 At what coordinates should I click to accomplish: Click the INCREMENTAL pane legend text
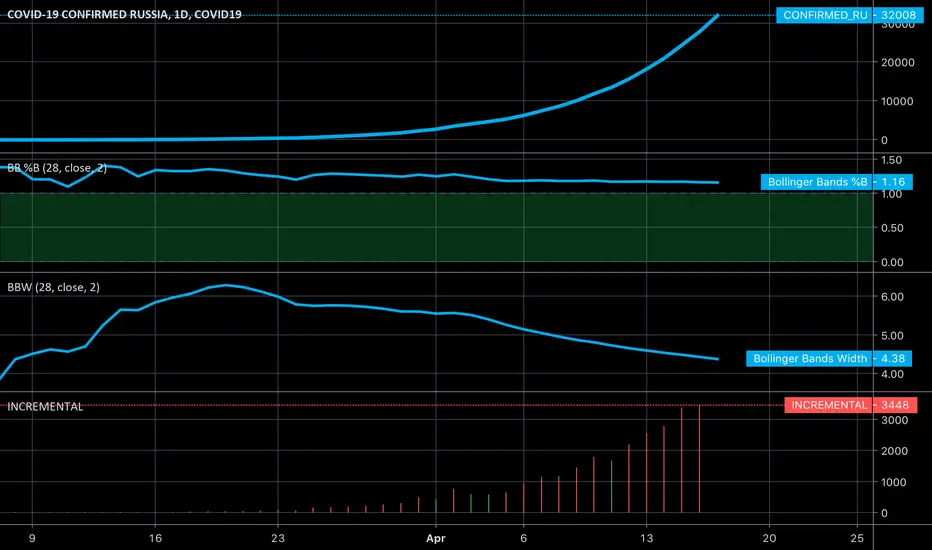tap(45, 407)
